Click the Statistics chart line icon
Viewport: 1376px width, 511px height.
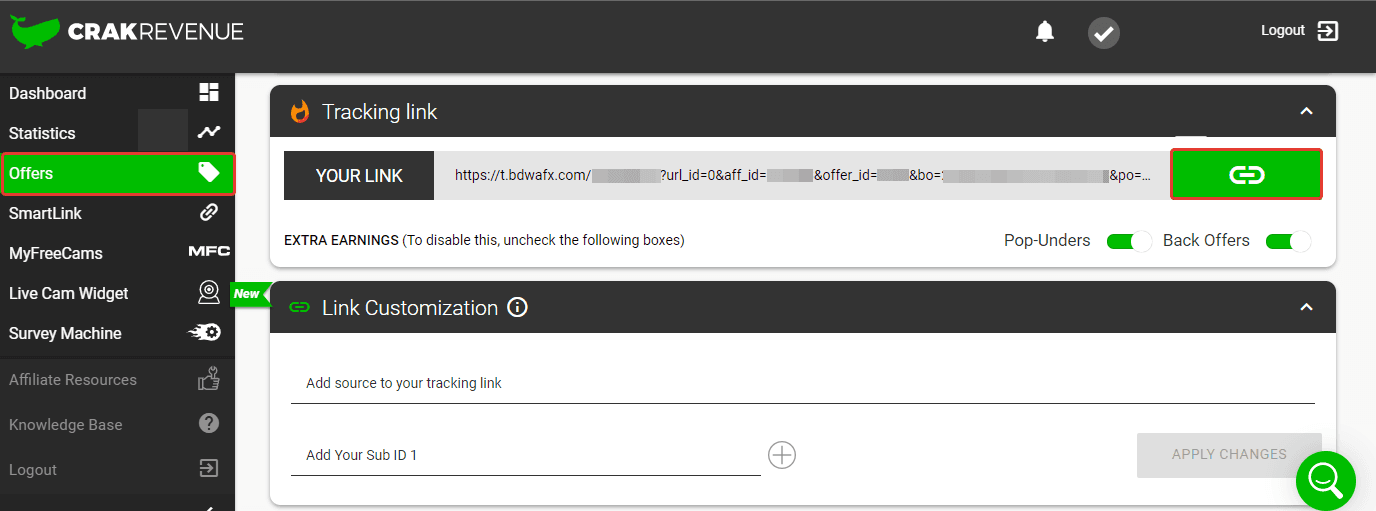209,132
